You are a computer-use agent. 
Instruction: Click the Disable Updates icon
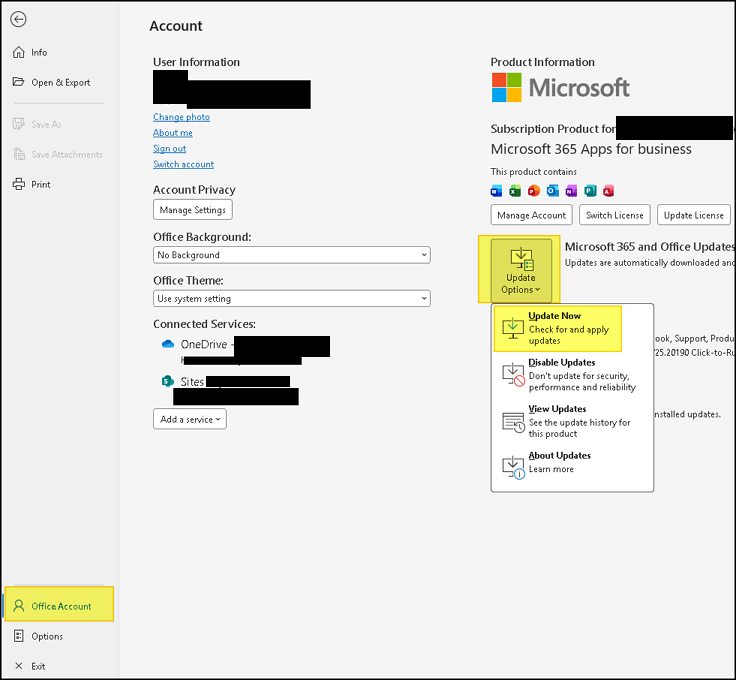514,374
